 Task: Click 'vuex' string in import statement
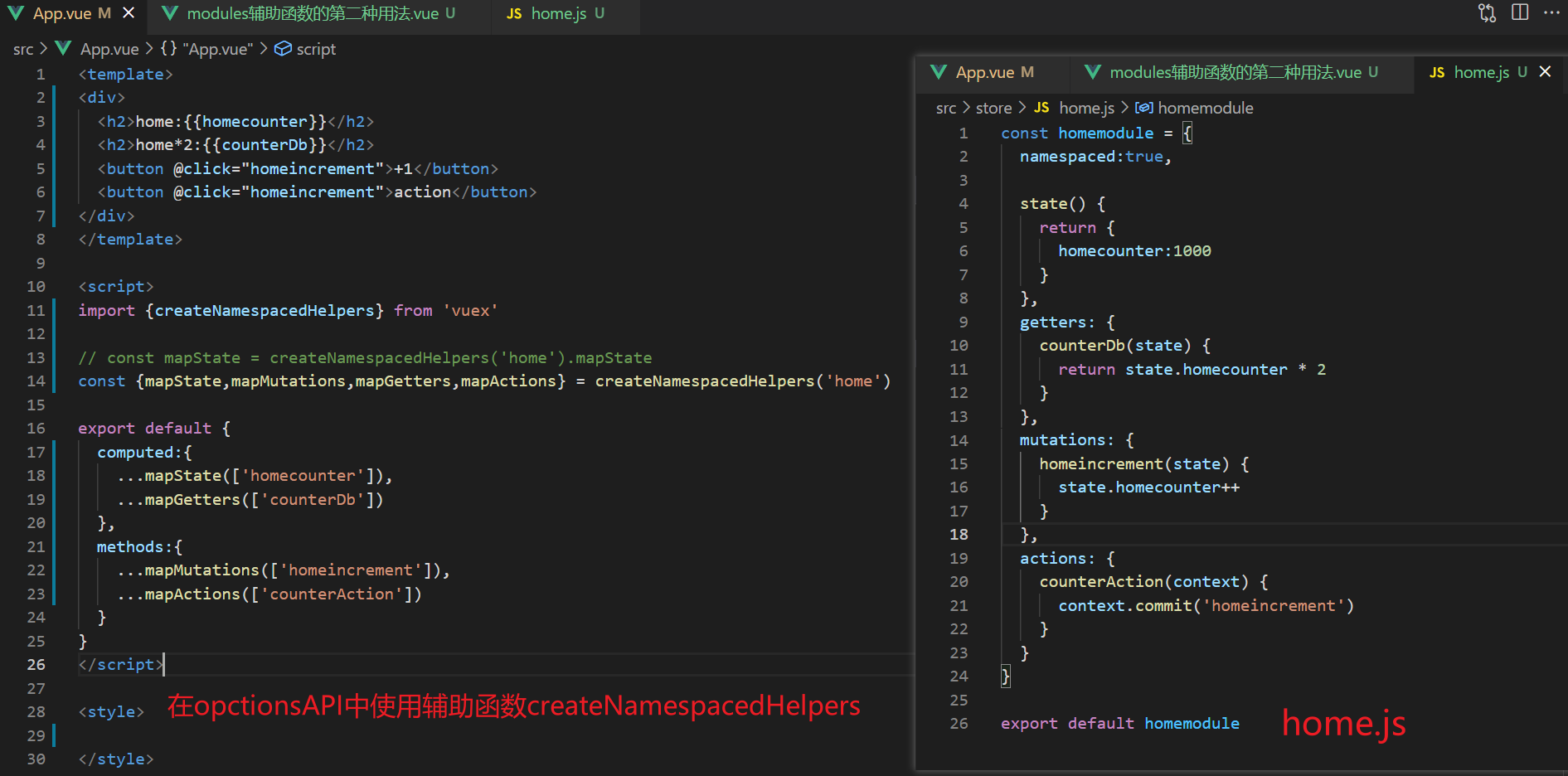[x=470, y=310]
